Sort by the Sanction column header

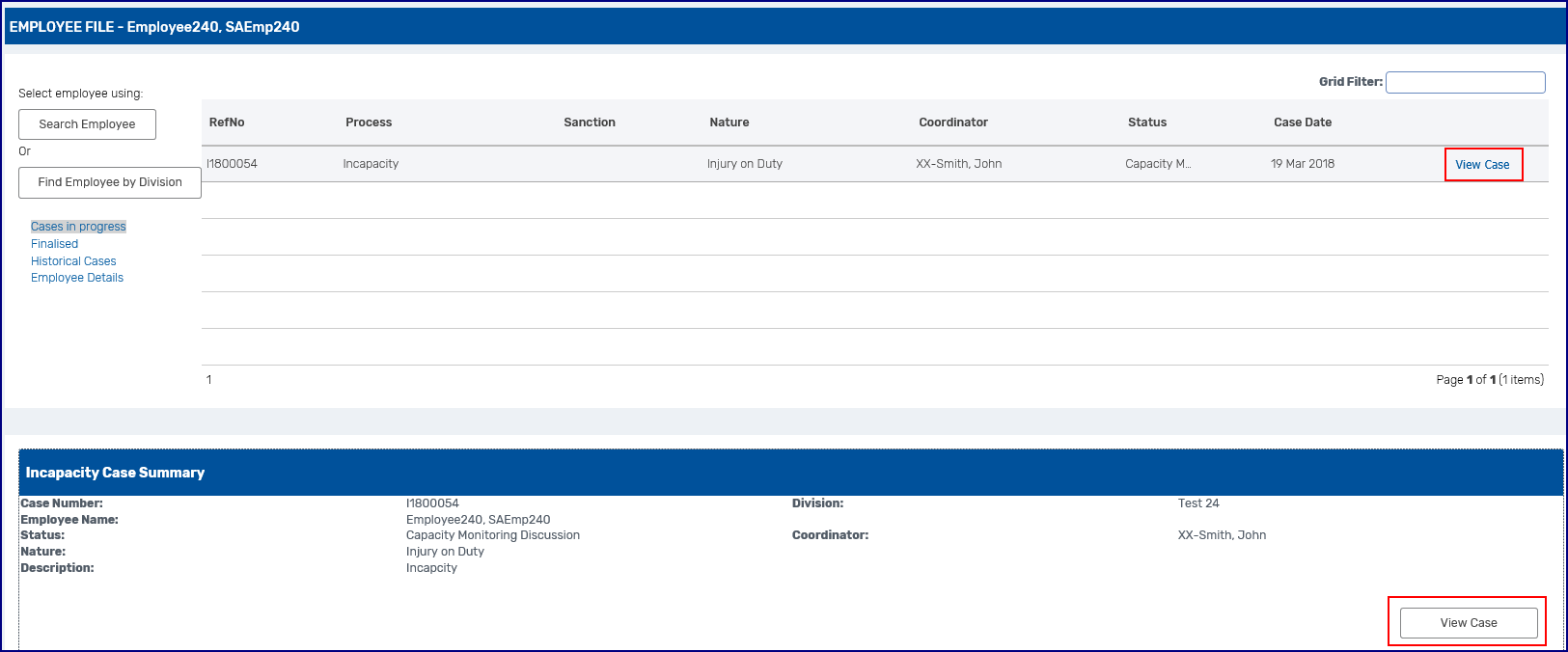coord(590,122)
